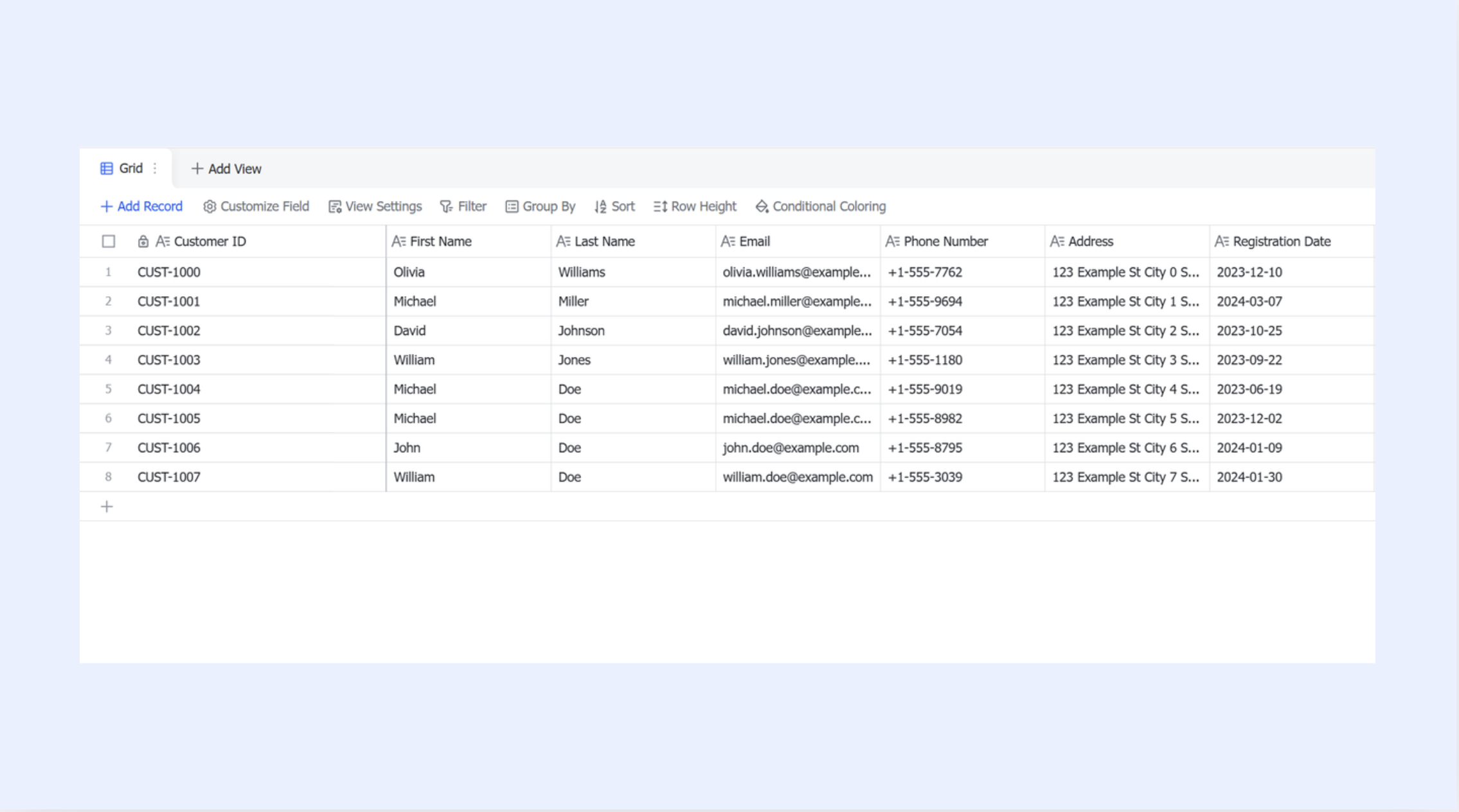Click the Phone Number column header
Viewport: 1459px width, 812px height.
tap(962, 242)
